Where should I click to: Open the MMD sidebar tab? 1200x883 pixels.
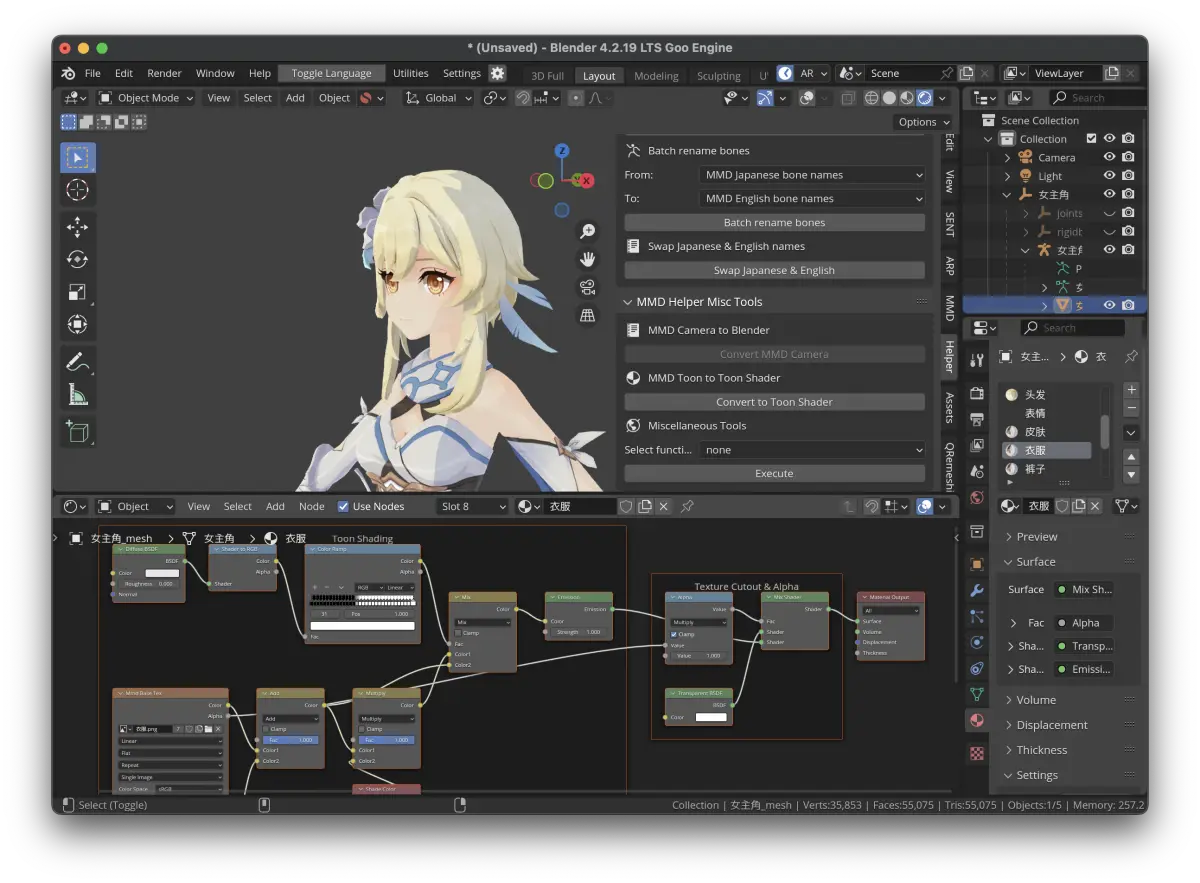tap(949, 308)
